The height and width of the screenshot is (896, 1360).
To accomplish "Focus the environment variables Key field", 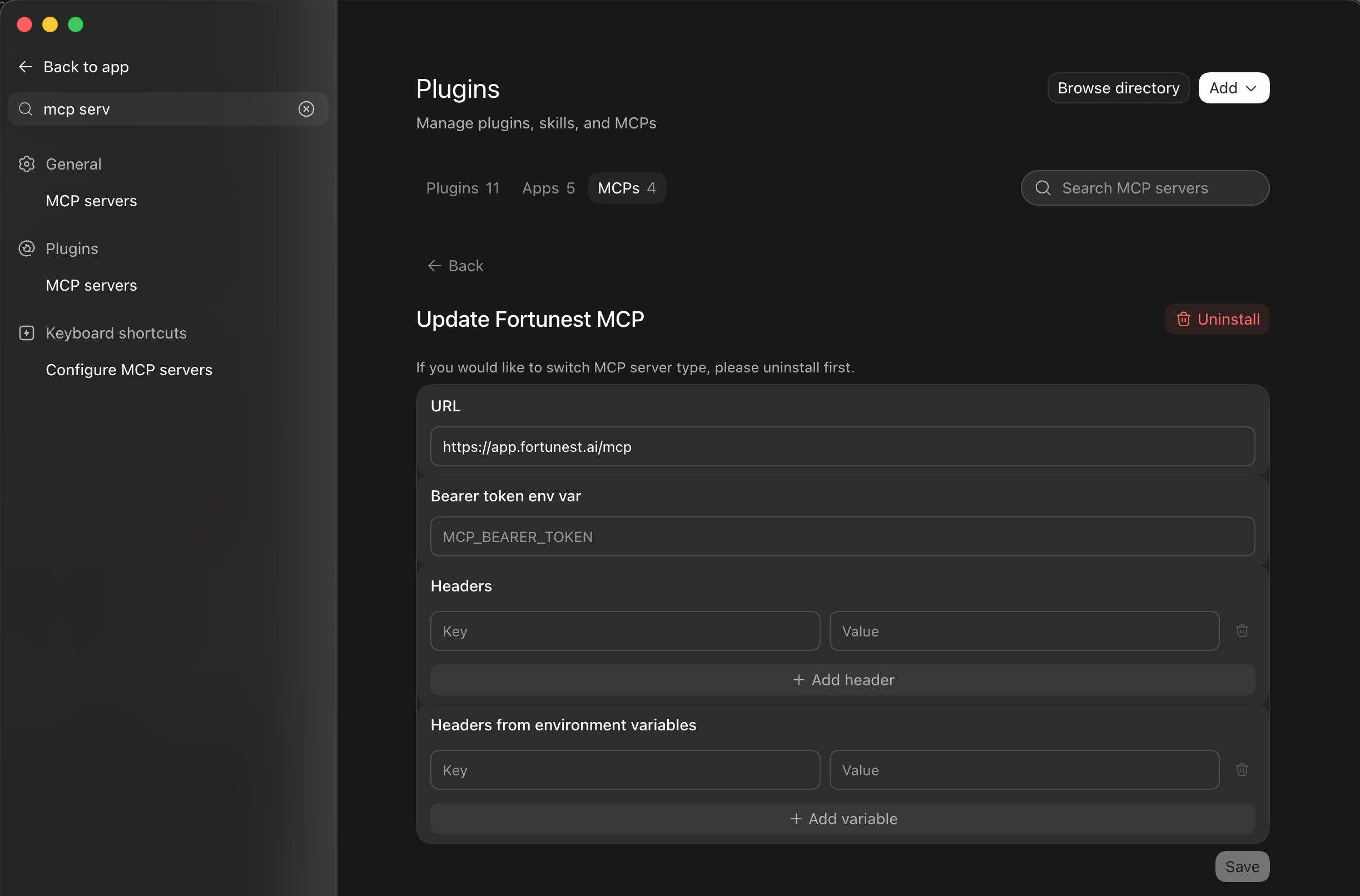I will [x=626, y=770].
